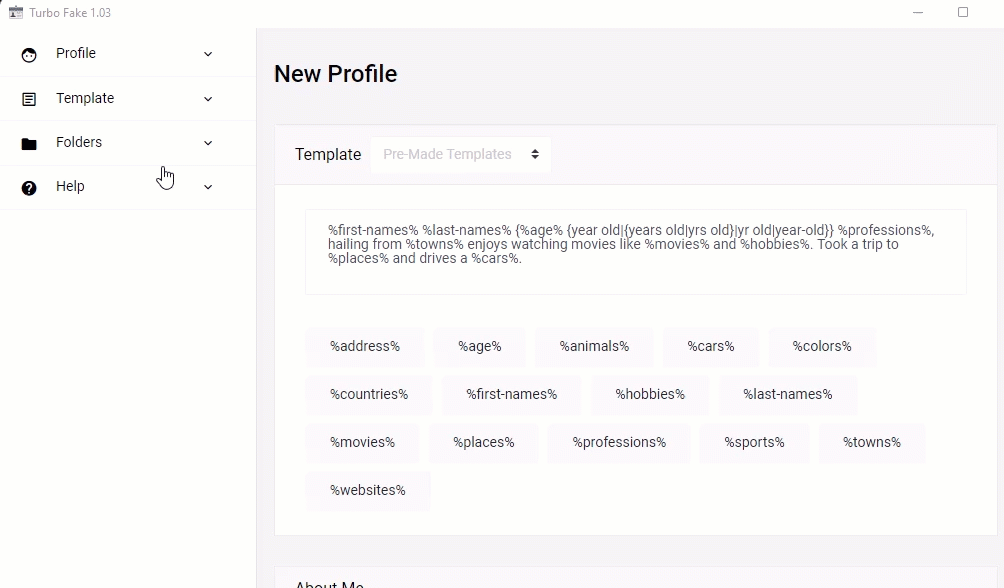
Task: Click the Folders folder icon in sidebar
Action: [29, 143]
